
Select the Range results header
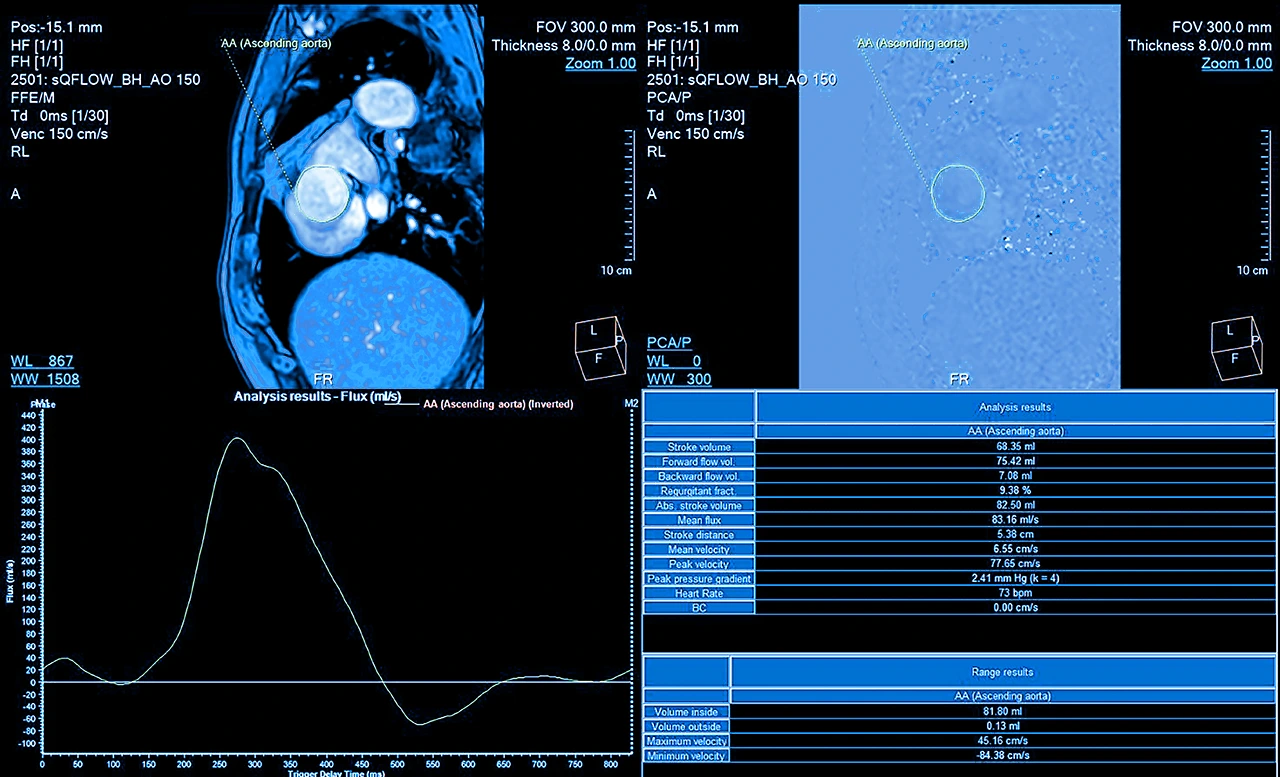(x=1001, y=672)
